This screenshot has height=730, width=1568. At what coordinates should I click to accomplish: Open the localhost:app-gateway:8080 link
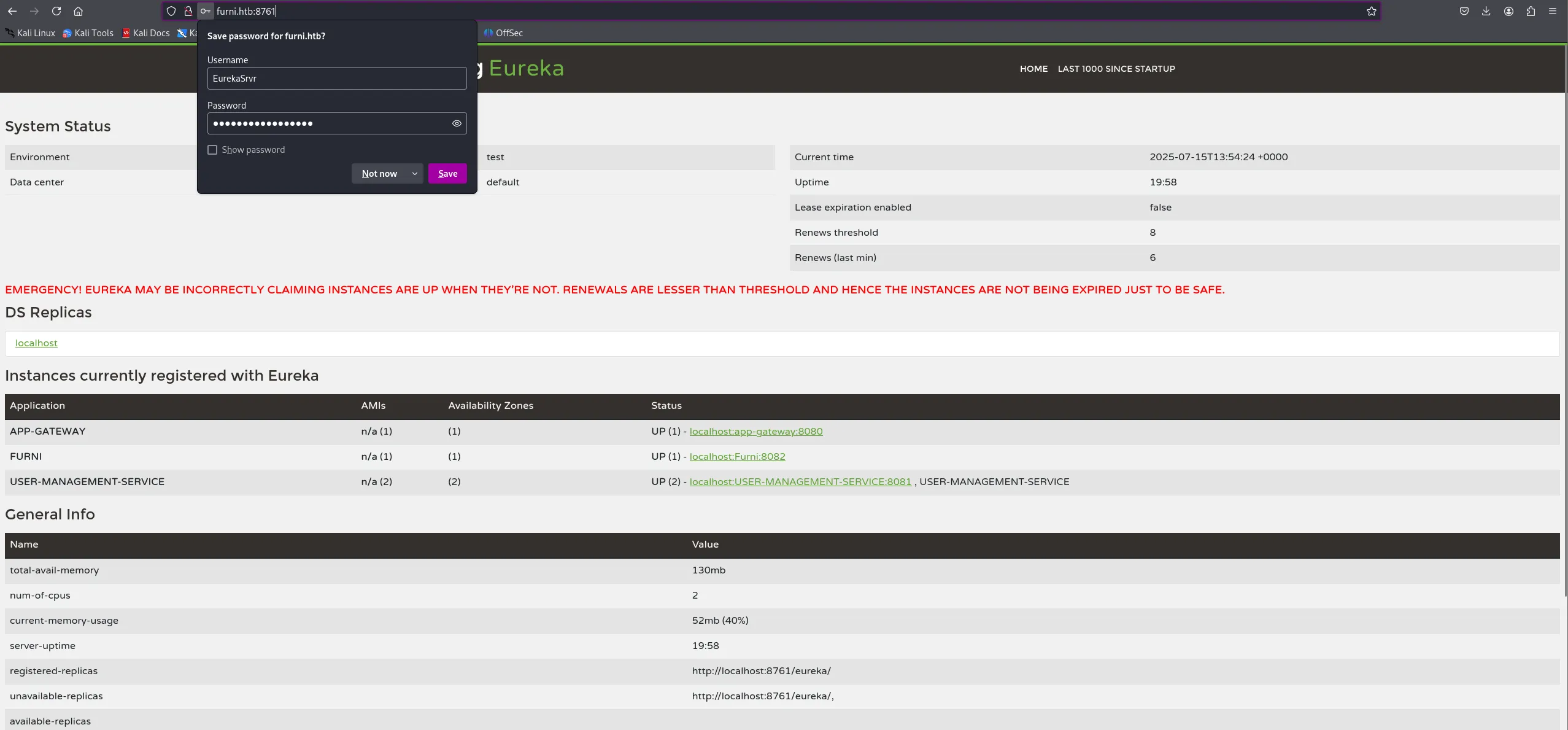coord(755,432)
